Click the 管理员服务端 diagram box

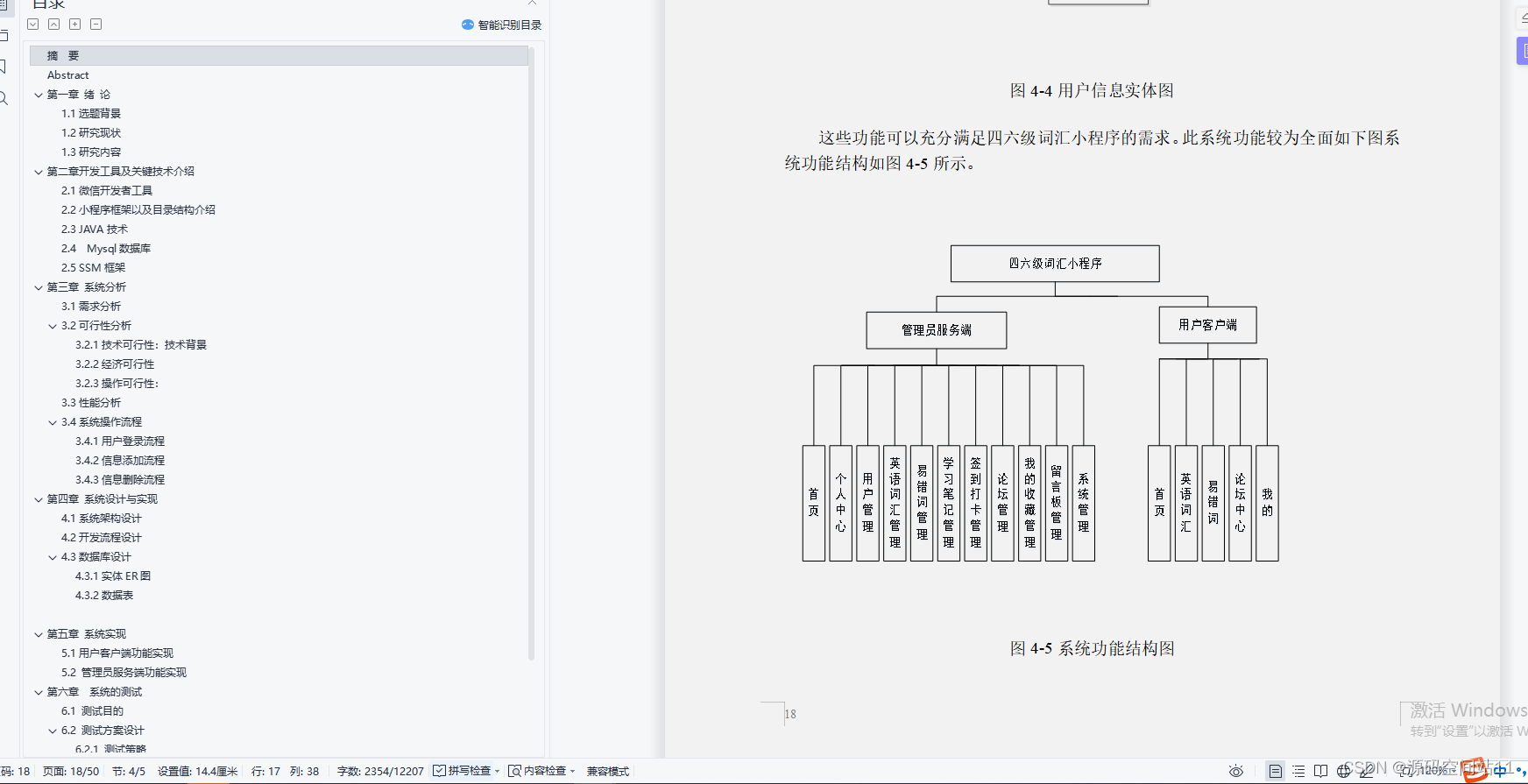click(x=937, y=330)
